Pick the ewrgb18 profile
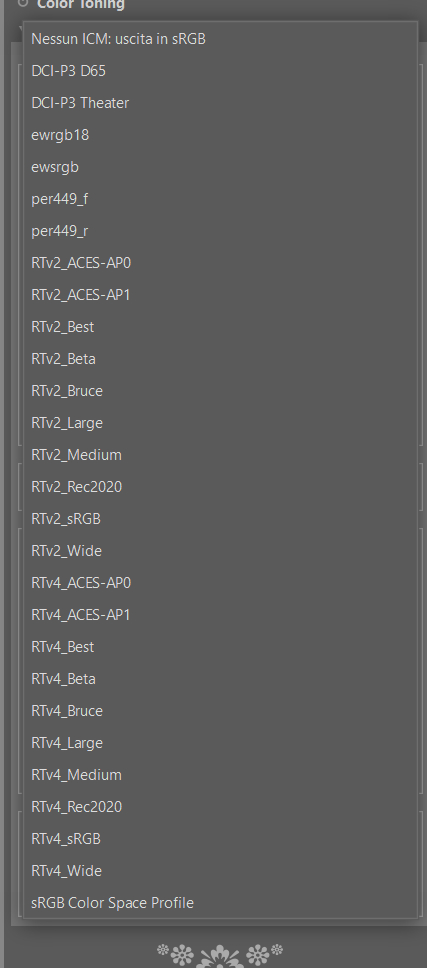The image size is (427, 968). coord(220,135)
